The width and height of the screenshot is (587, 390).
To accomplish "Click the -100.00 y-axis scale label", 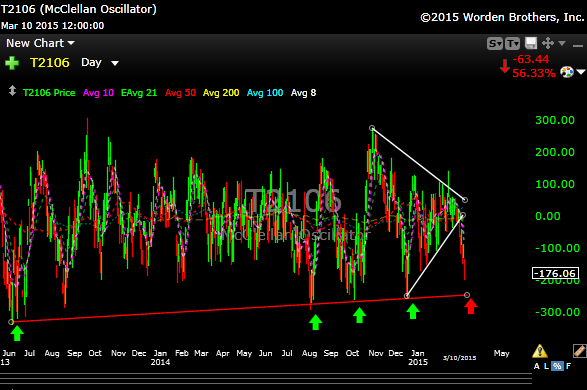I will 557,248.
